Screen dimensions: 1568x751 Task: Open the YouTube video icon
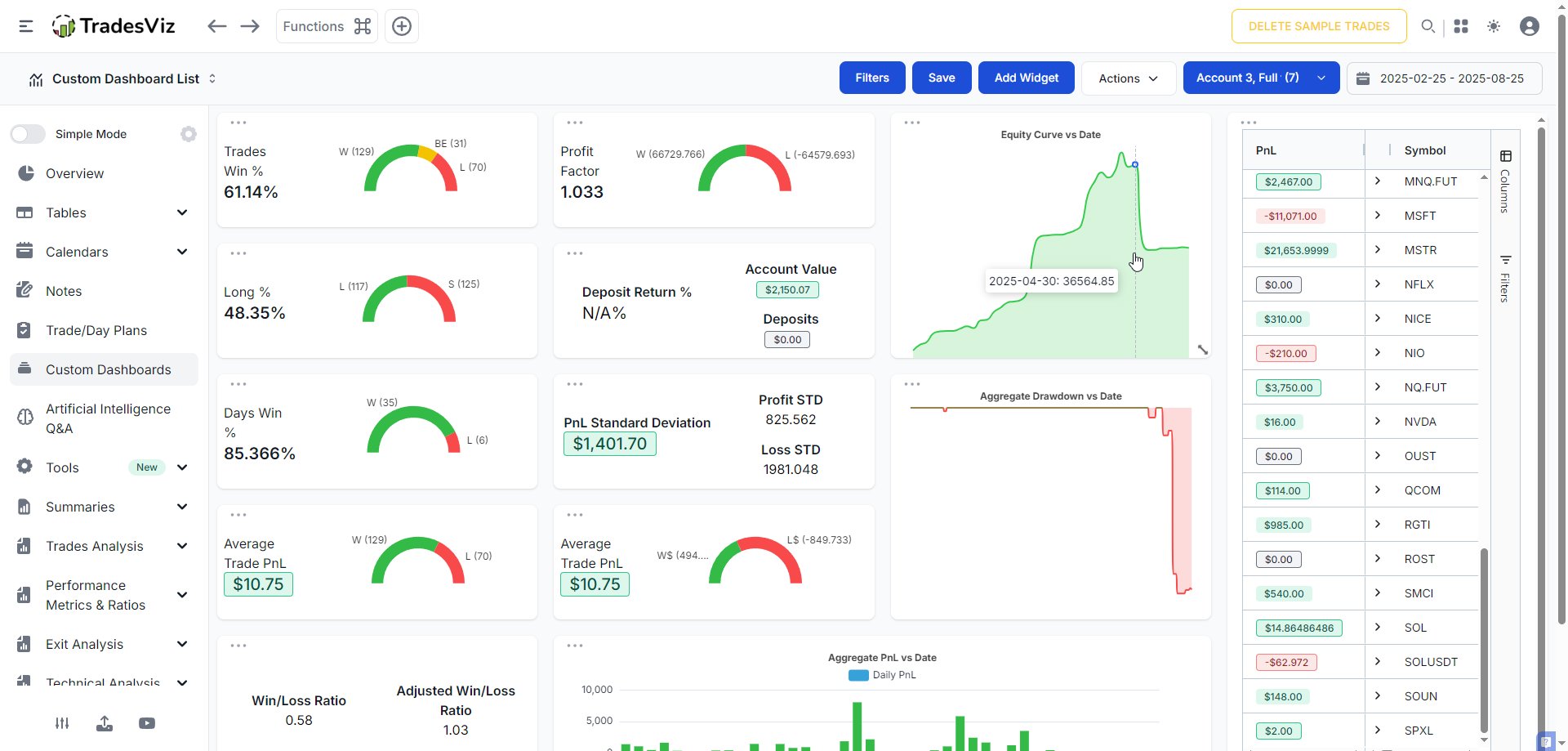point(147,723)
